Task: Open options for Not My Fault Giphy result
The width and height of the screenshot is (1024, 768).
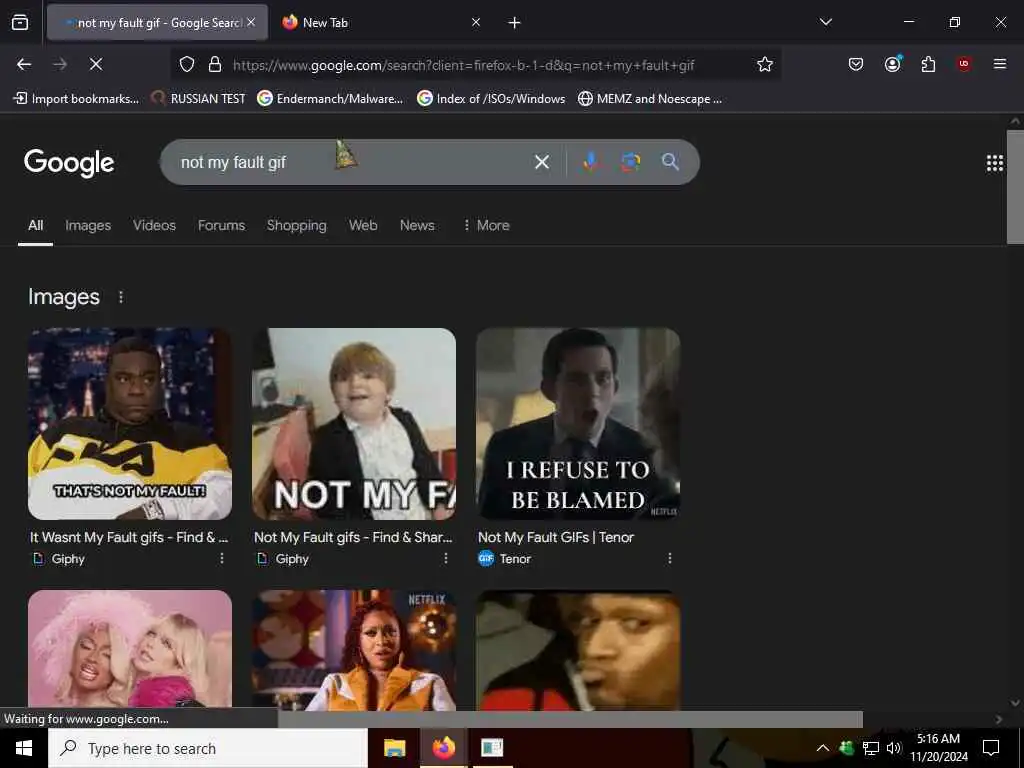Action: click(x=446, y=558)
